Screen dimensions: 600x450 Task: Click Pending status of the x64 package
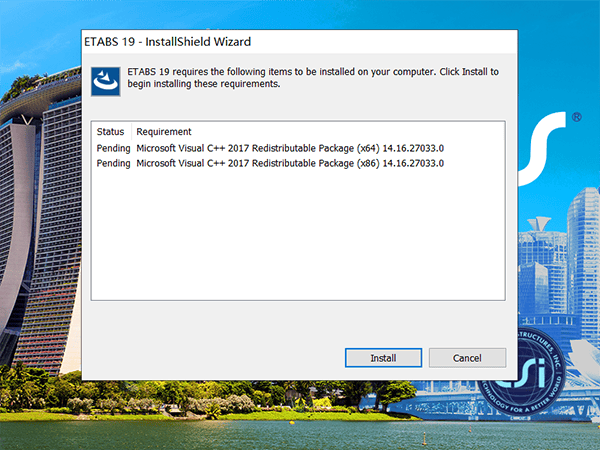click(112, 148)
